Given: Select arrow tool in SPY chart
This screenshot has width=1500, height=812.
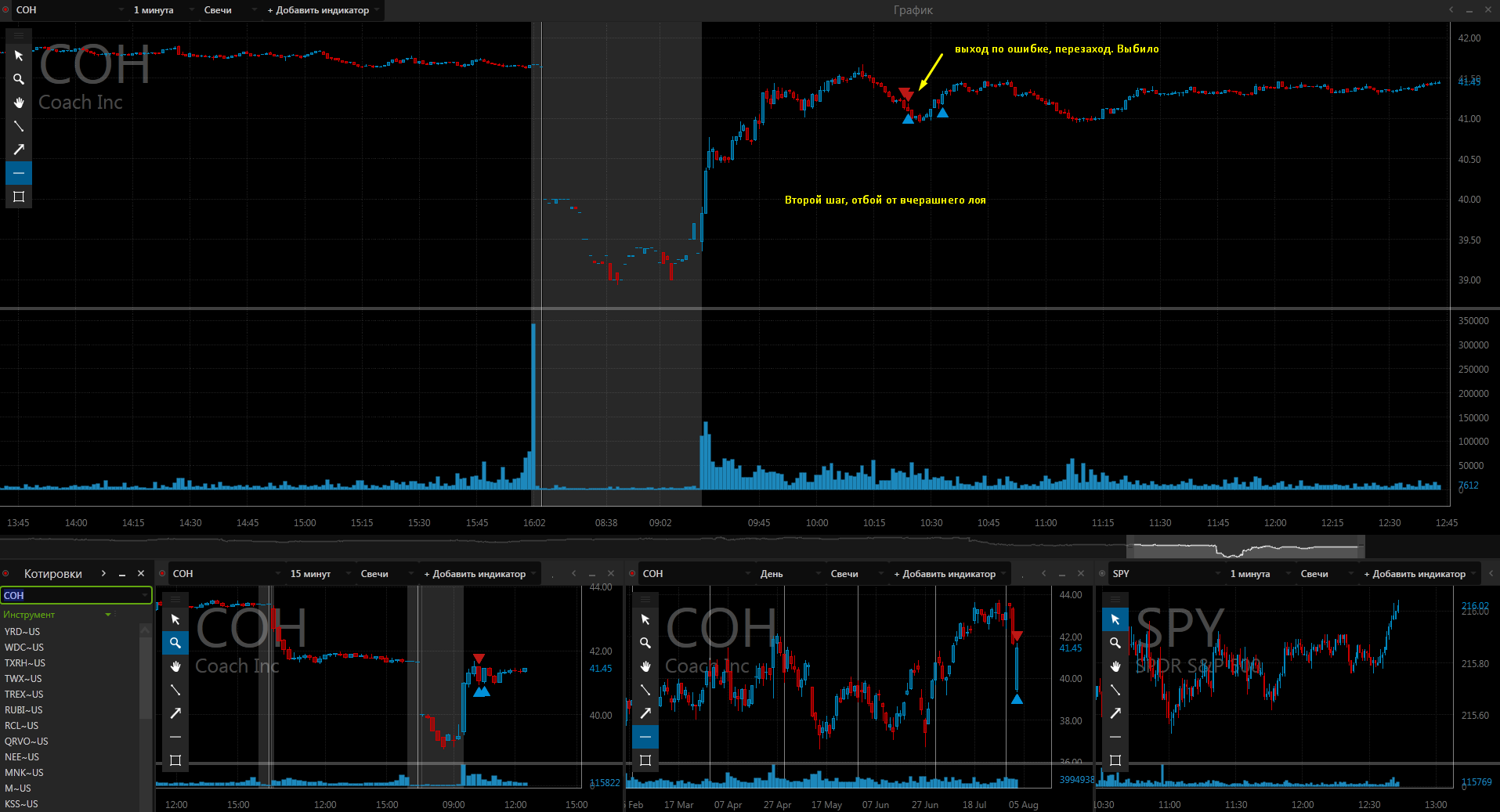Looking at the screenshot, I should click(x=1115, y=713).
